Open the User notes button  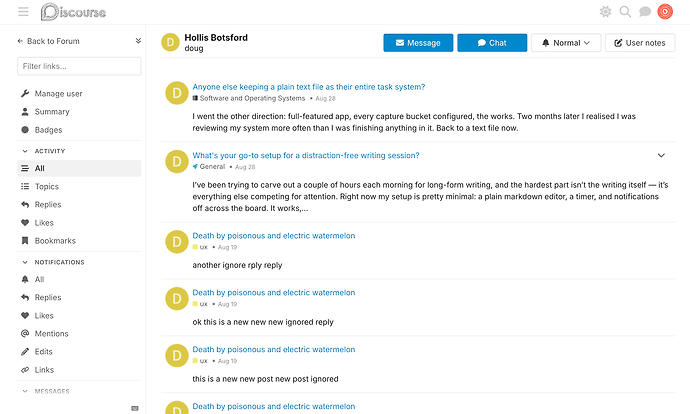pos(640,43)
